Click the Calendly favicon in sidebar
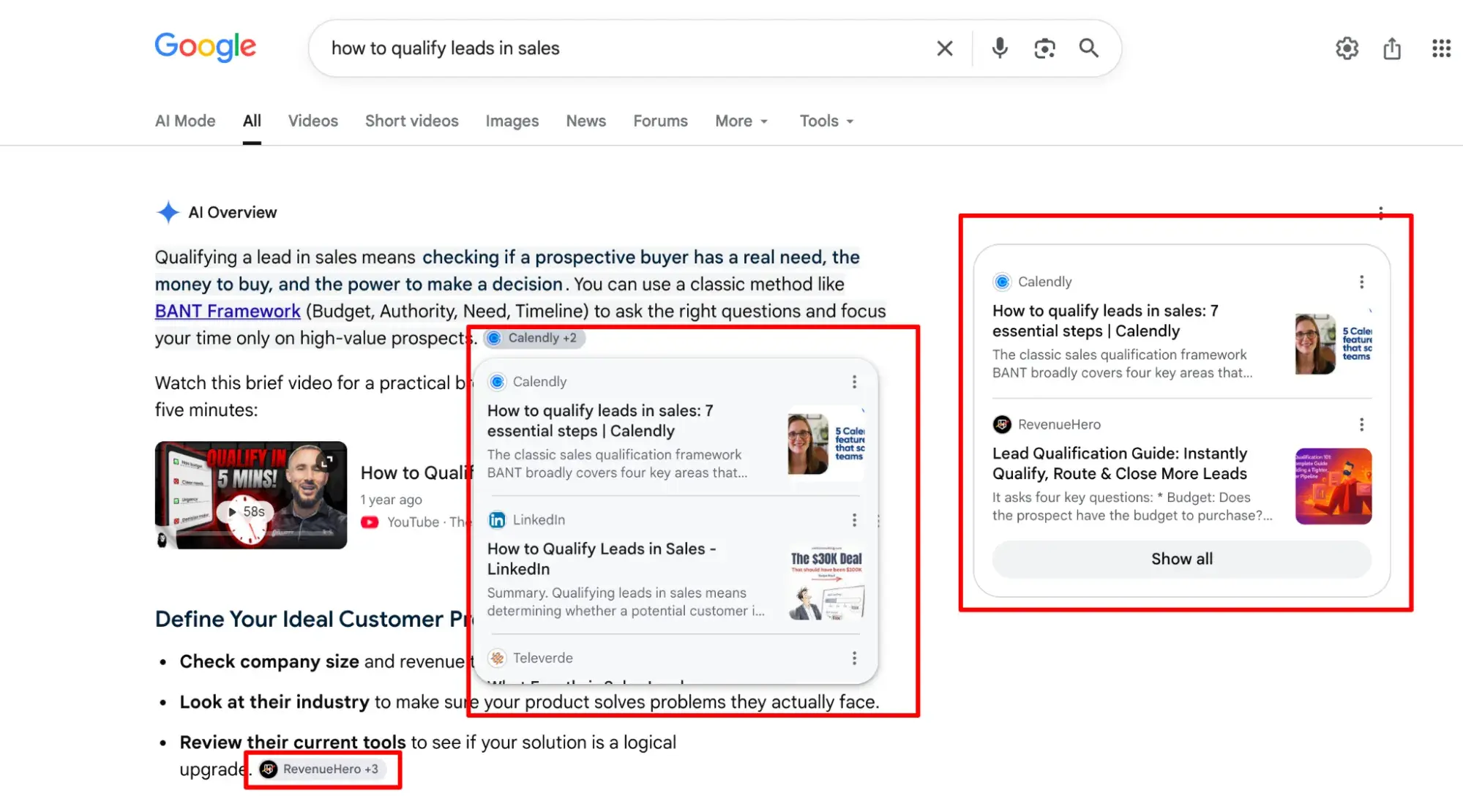1463x812 pixels. point(1002,282)
